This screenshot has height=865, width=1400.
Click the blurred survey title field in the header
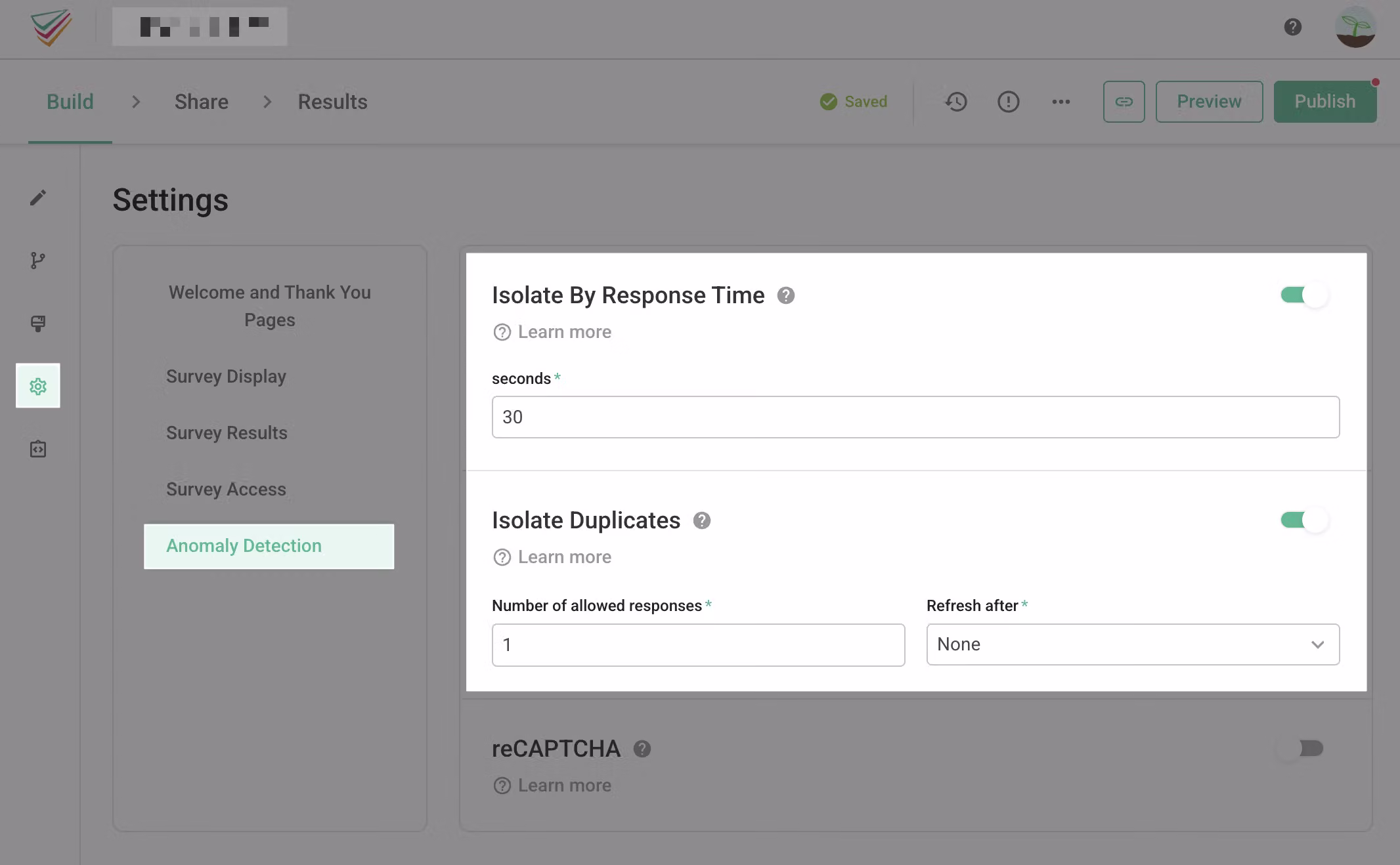click(200, 27)
